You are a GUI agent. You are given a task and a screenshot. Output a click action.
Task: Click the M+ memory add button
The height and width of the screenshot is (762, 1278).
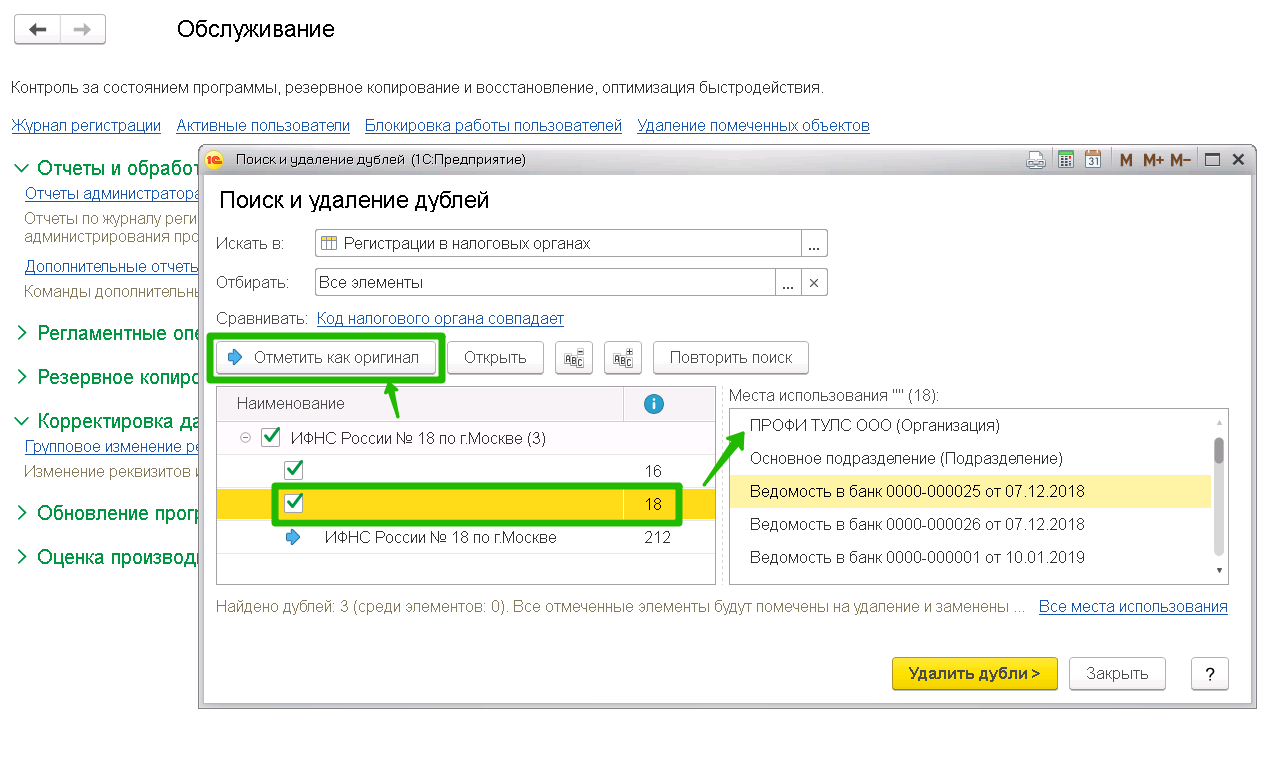[1153, 160]
